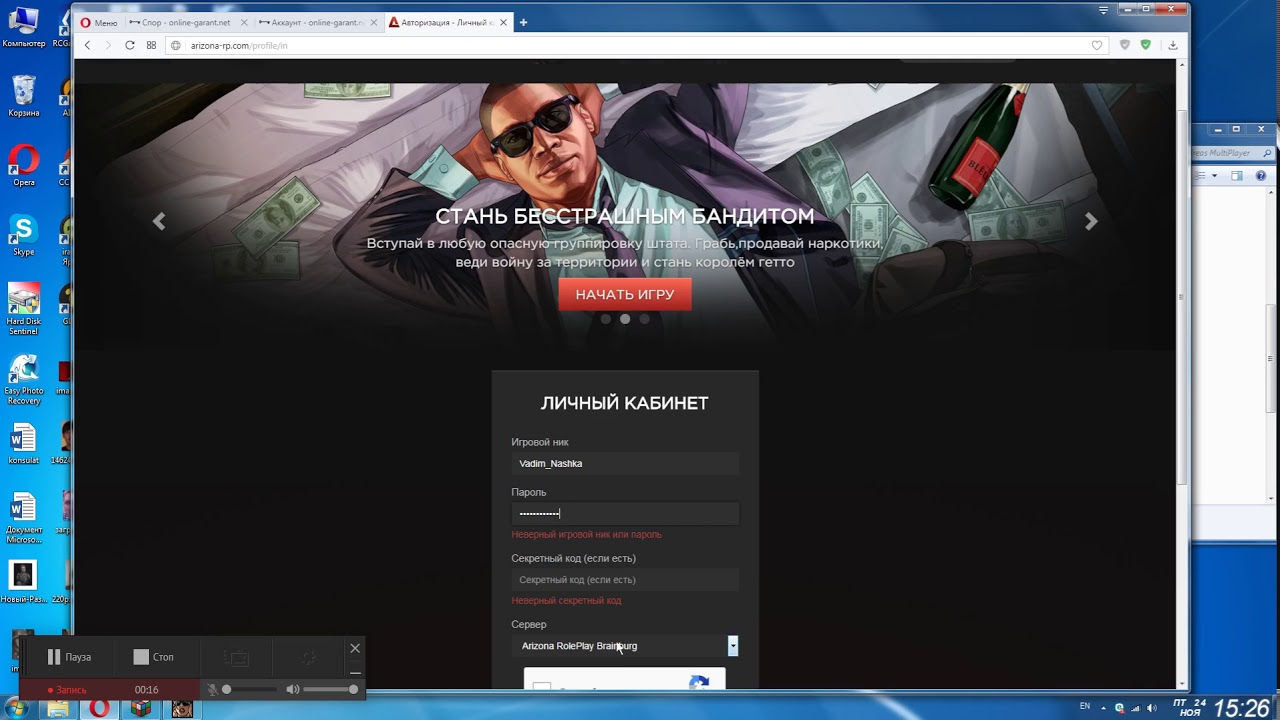The width and height of the screenshot is (1280, 720).
Task: Click the Секретный код input field
Action: [625, 579]
